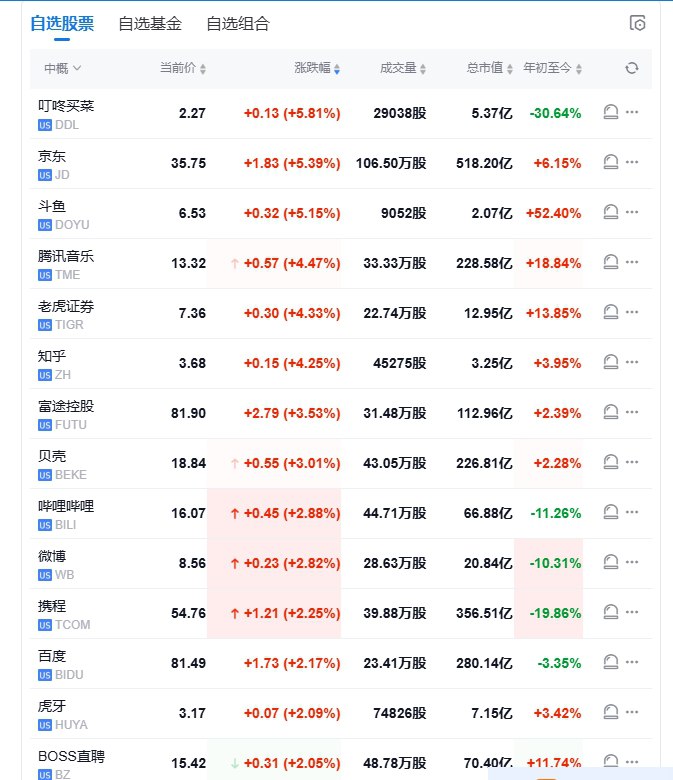The image size is (673, 780).
Task: Set a price alert for 贝壳 BEKE
Action: [611, 462]
